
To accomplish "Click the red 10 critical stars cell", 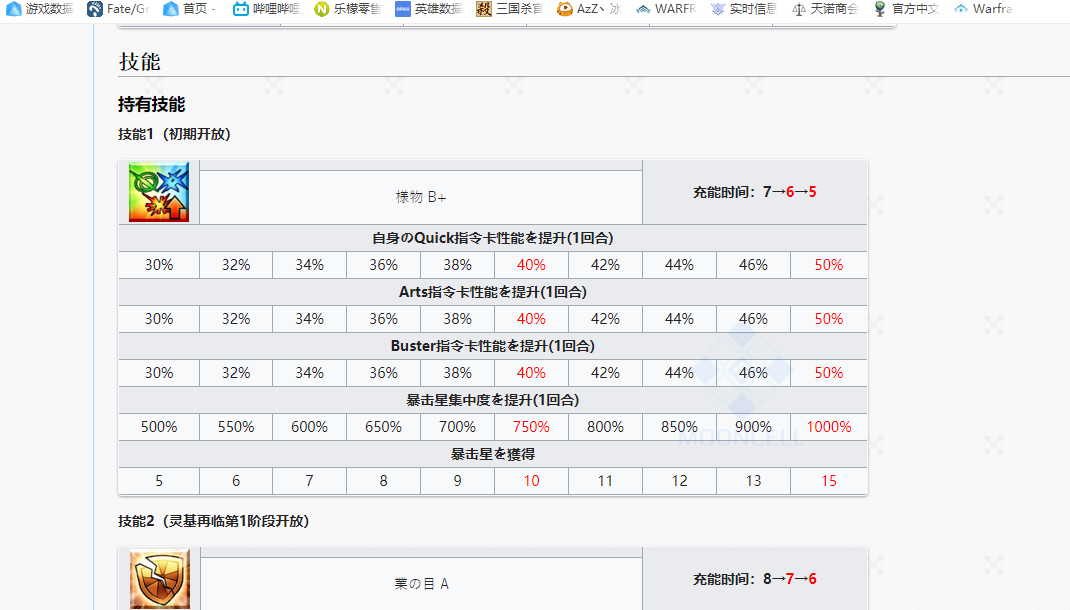I will coord(531,480).
